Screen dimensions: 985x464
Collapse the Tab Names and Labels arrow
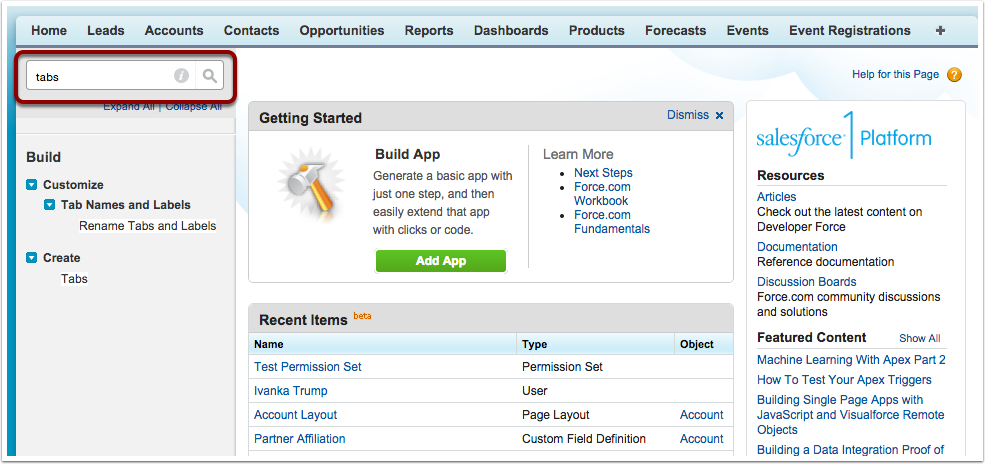pyautogui.click(x=50, y=205)
